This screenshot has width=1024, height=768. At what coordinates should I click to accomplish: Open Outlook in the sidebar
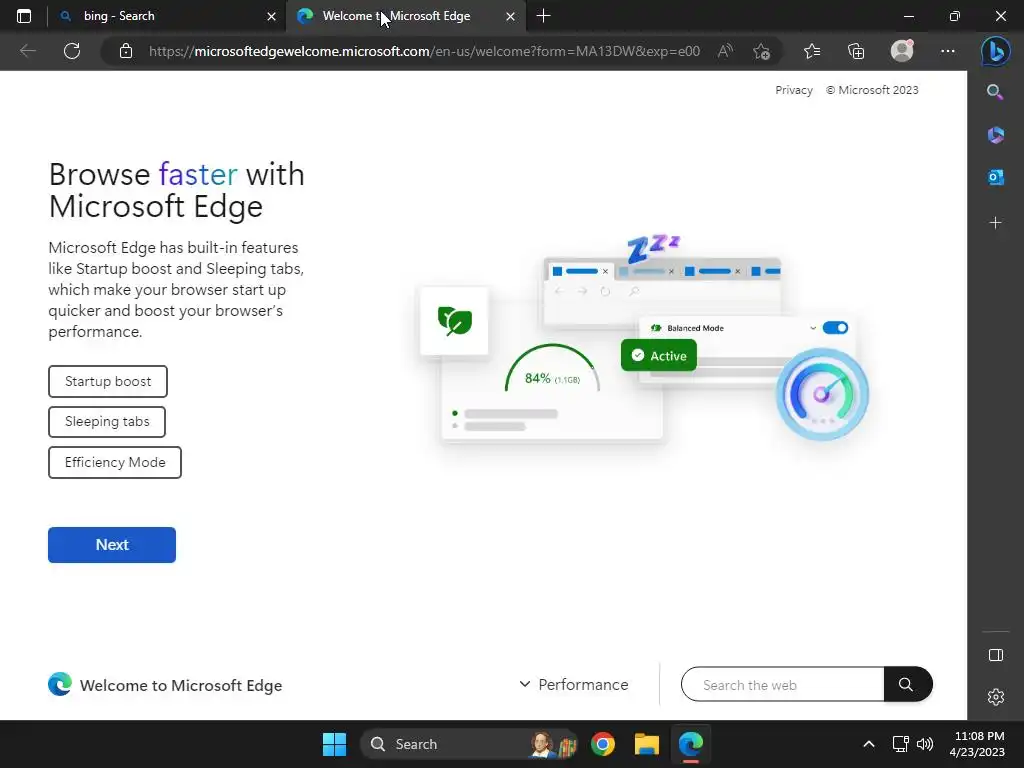pos(995,177)
